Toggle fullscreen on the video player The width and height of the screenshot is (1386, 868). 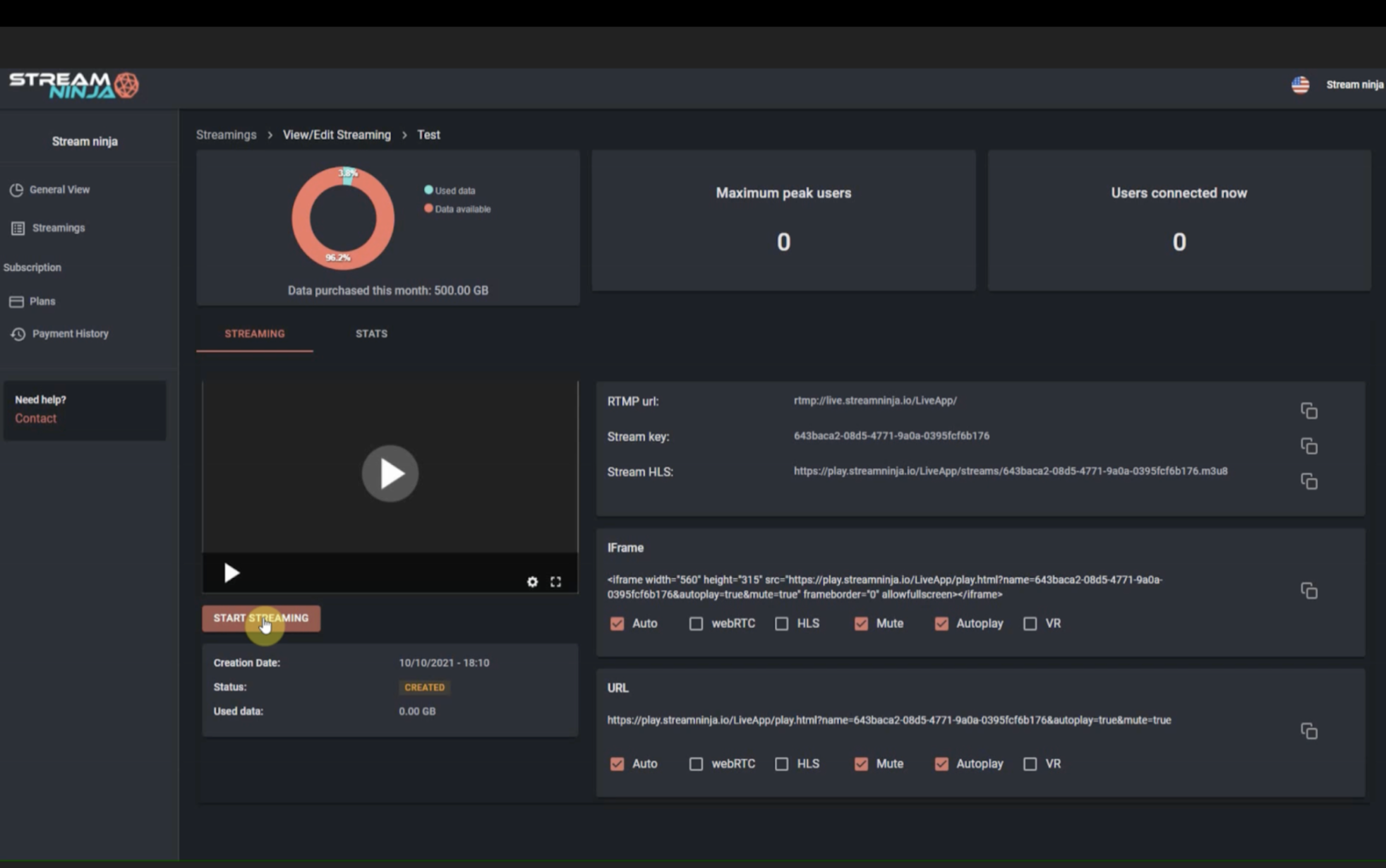click(556, 581)
